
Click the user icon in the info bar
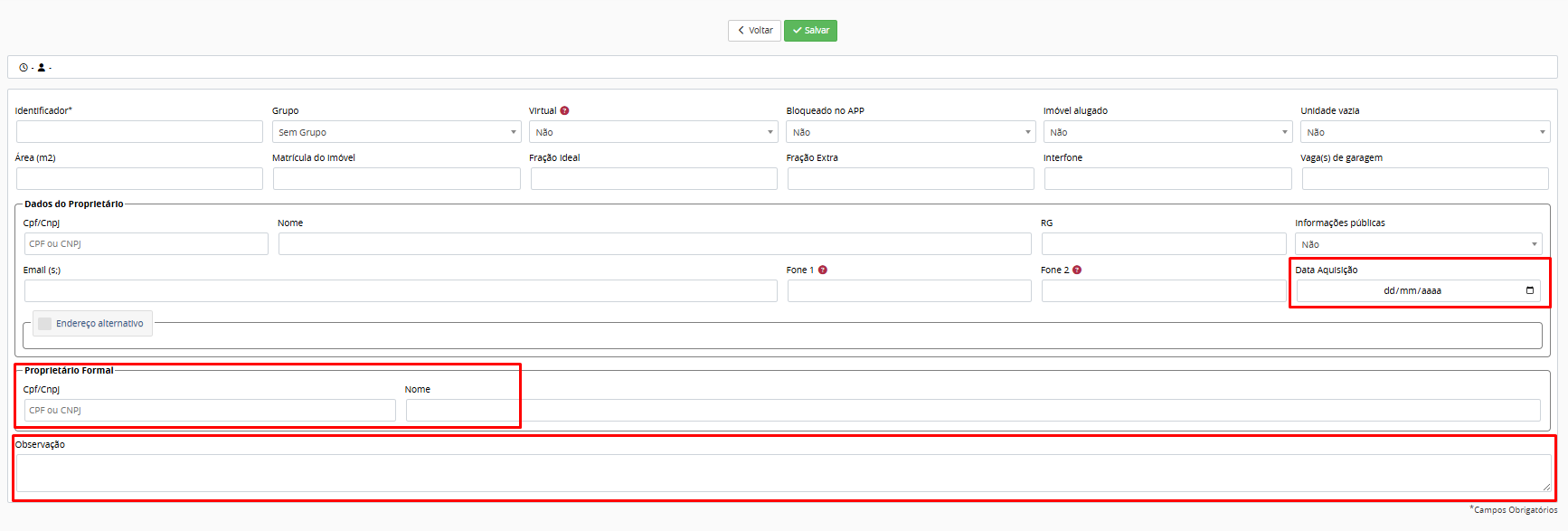42,68
